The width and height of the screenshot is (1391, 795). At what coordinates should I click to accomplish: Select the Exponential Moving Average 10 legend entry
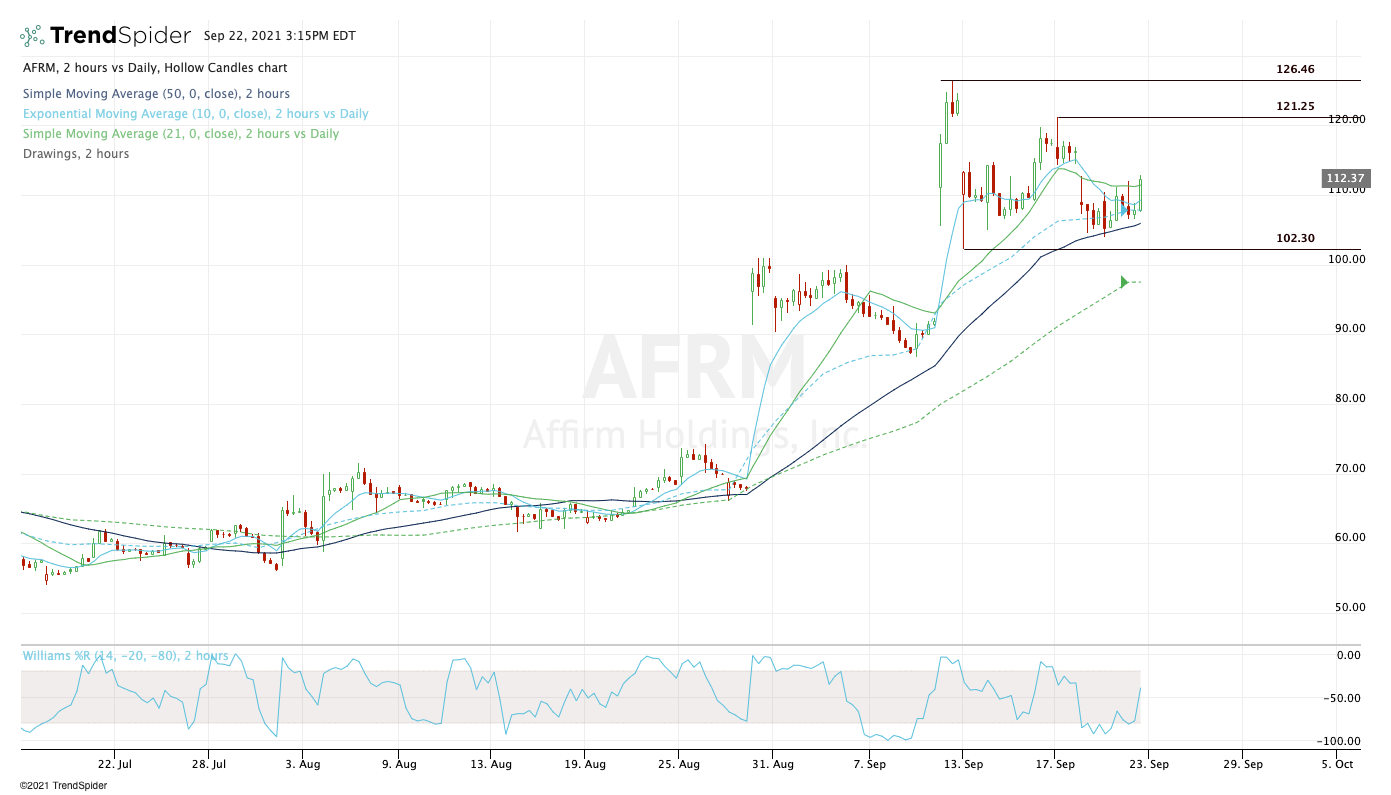pyautogui.click(x=195, y=114)
